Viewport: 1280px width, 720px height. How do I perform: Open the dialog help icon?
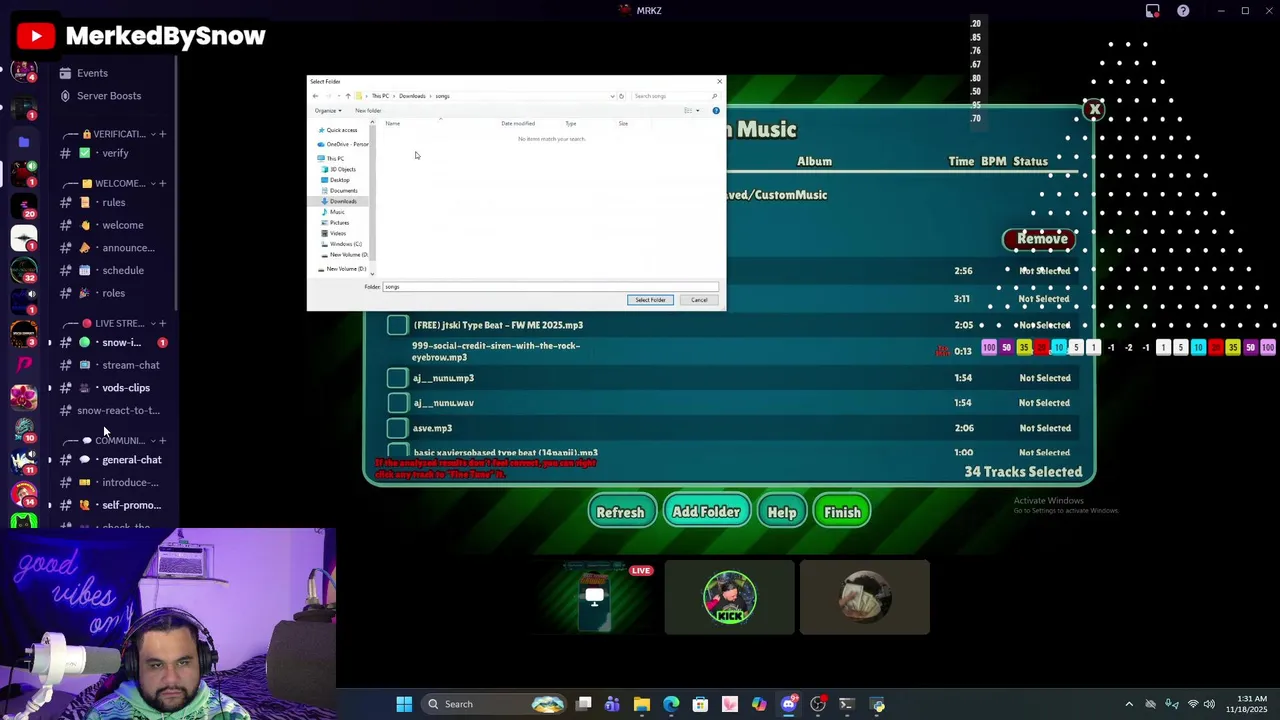(x=716, y=110)
